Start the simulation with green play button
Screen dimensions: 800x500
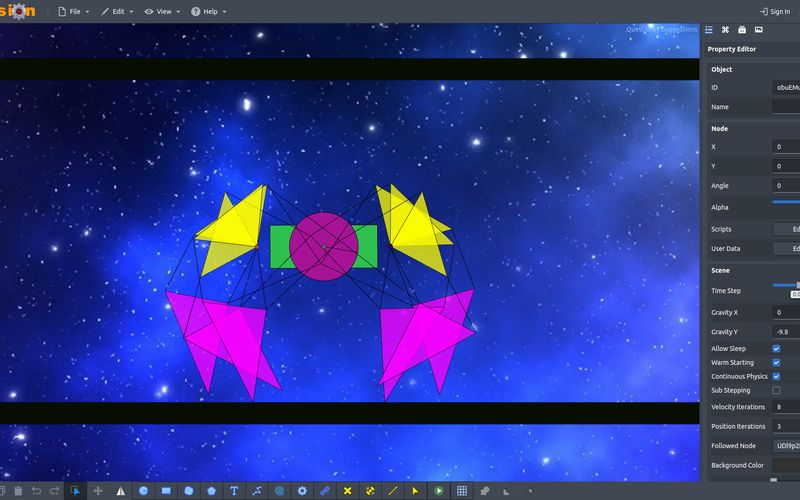click(438, 491)
